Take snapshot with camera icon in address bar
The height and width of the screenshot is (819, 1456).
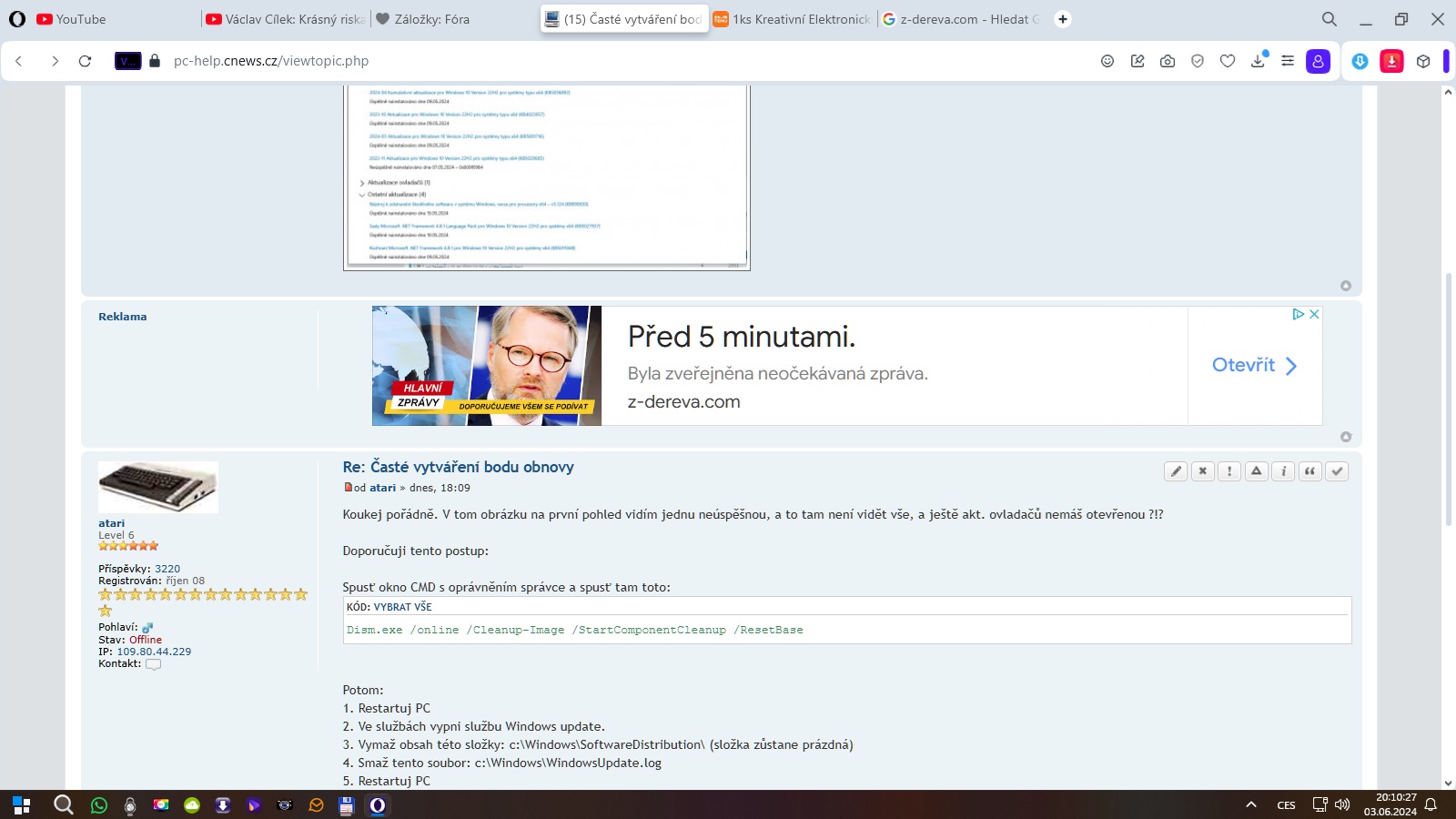pos(1168,61)
